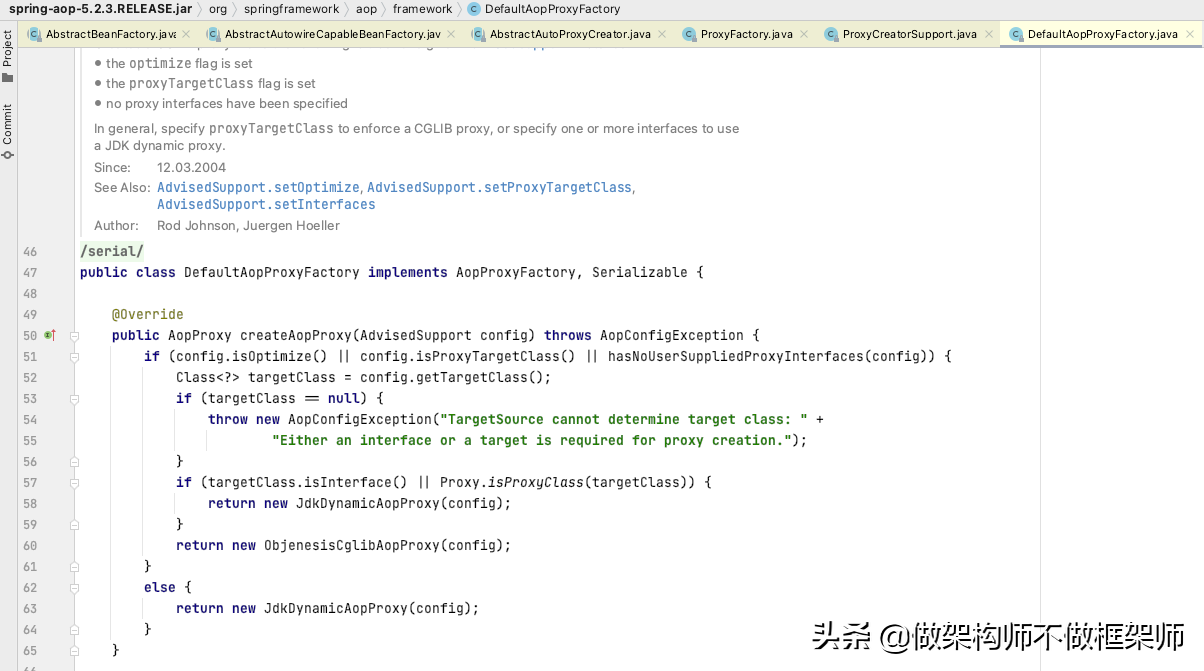Collapse the createAopProxy method at line 50
1204x671 pixels.
click(74, 336)
